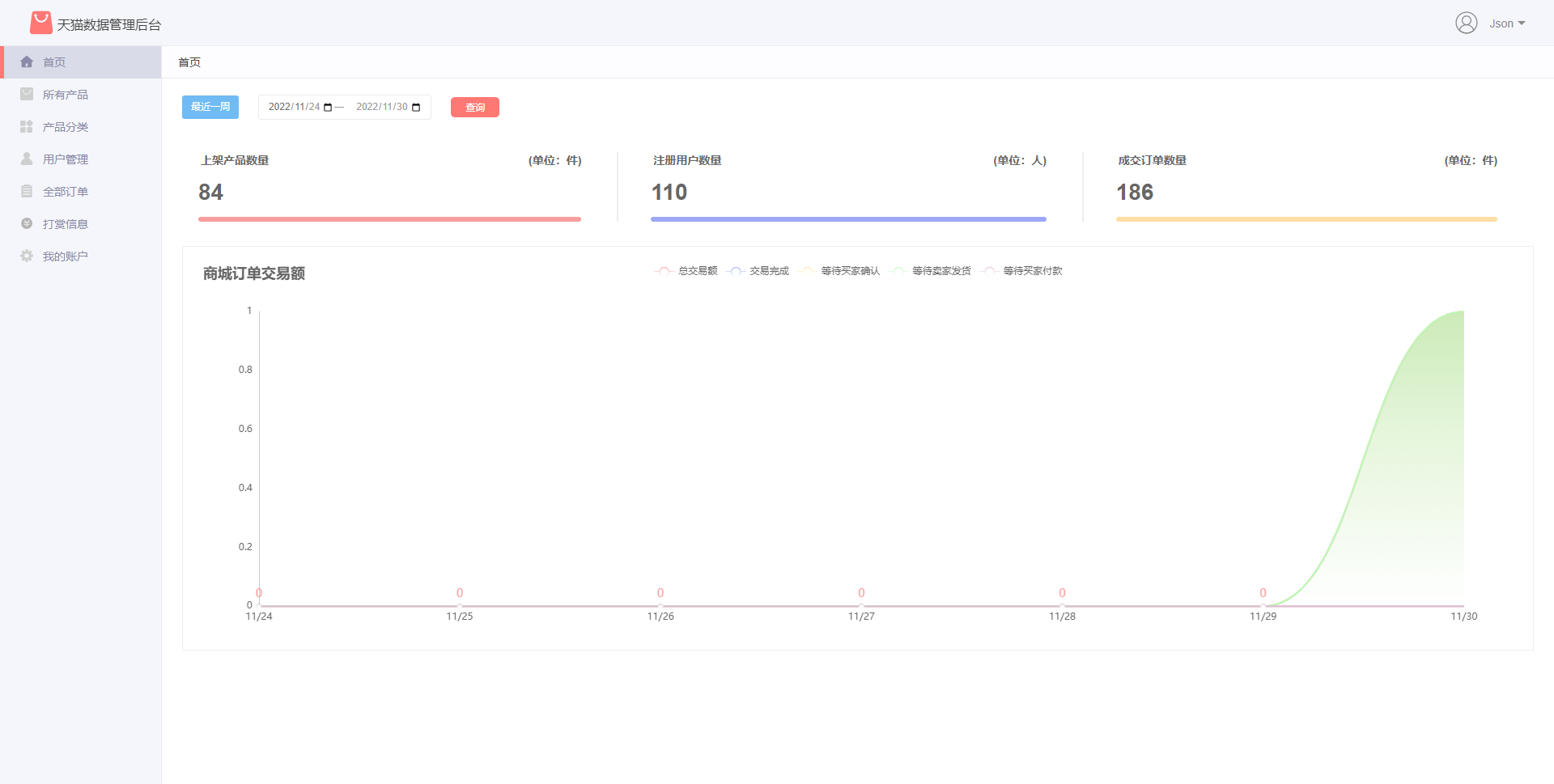Click the 11/26 x-axis label

[660, 617]
